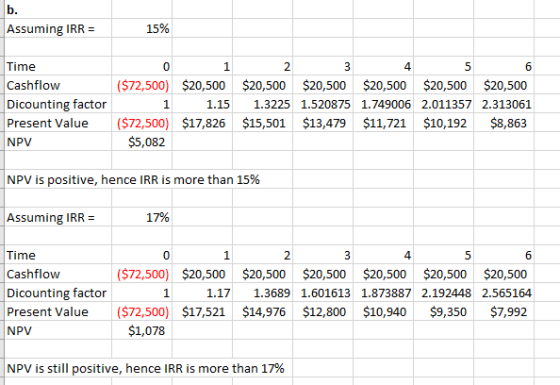Select the 17% IRR assumption cell
Image resolution: width=560 pixels, height=385 pixels.
click(142, 217)
